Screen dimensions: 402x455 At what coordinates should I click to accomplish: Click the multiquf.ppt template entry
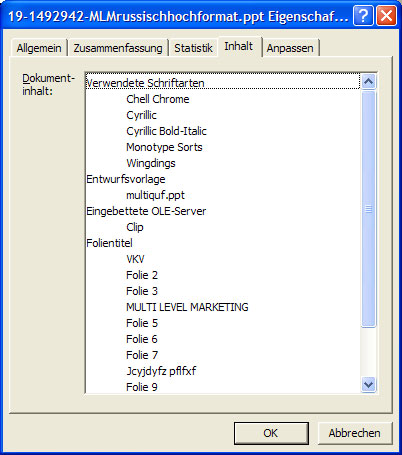tap(155, 195)
